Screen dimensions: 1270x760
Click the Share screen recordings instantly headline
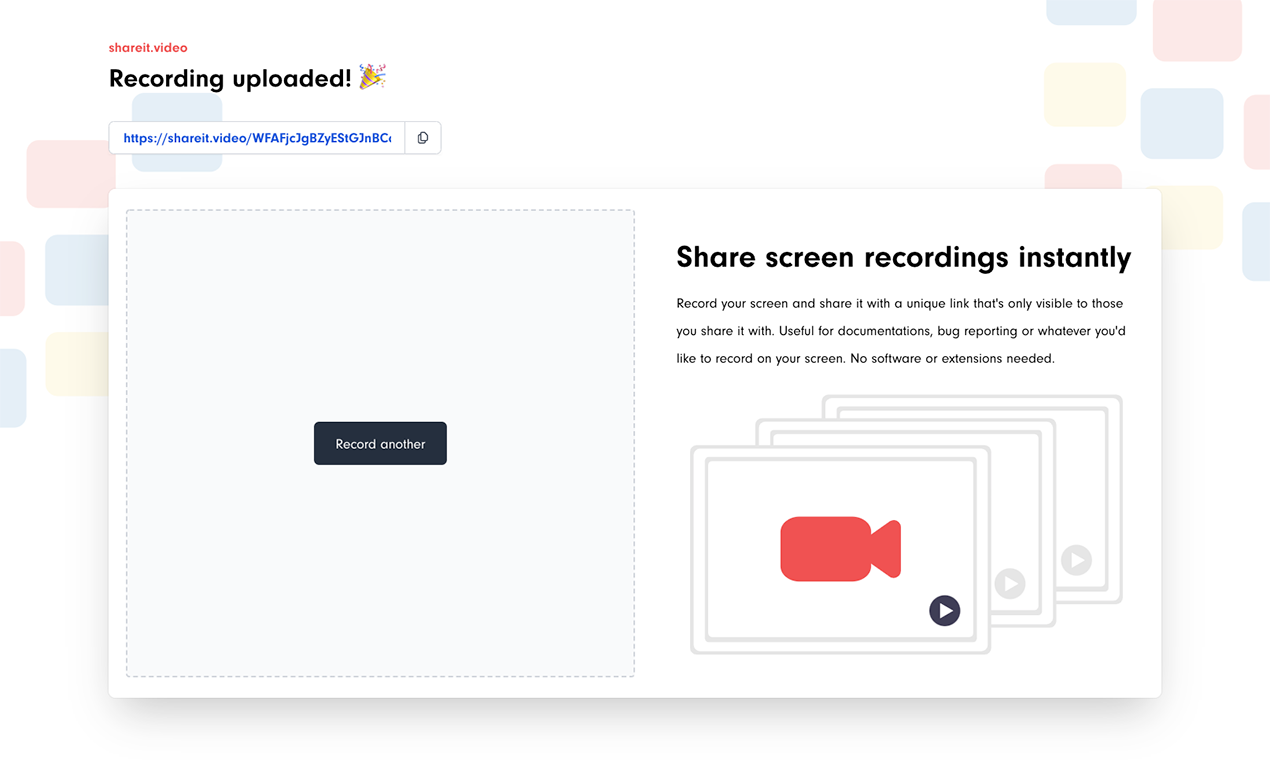pyautogui.click(x=903, y=257)
